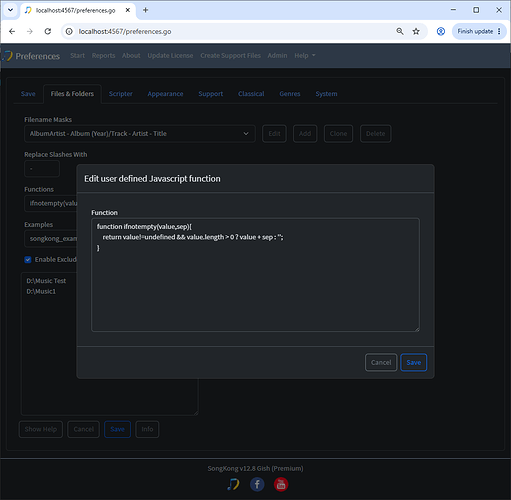Reload the page with refresh icon
The width and height of the screenshot is (511, 500).
[x=48, y=31]
